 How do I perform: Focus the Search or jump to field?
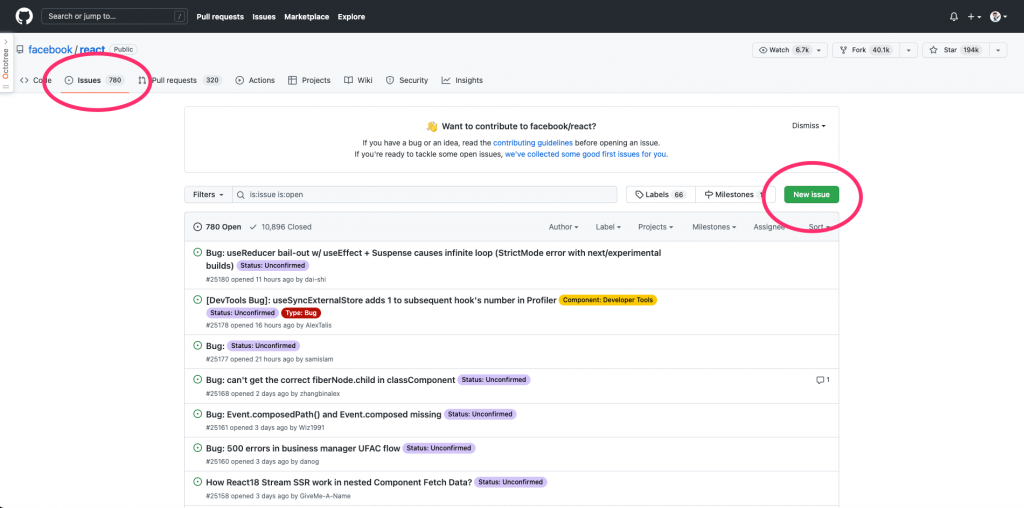(114, 16)
